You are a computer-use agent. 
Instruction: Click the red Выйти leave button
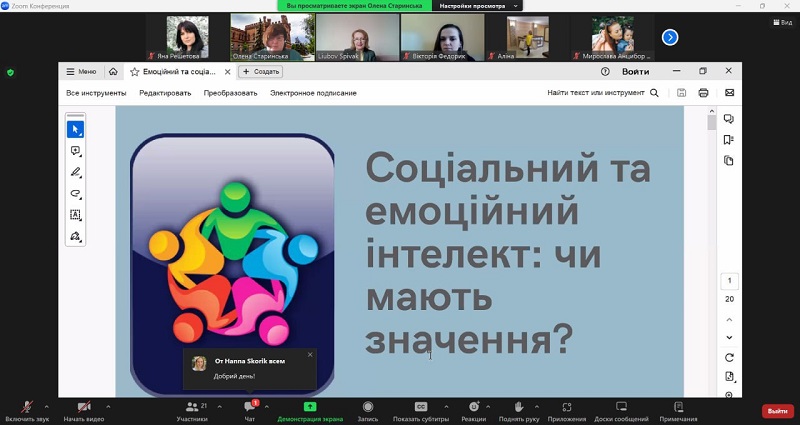coord(777,411)
